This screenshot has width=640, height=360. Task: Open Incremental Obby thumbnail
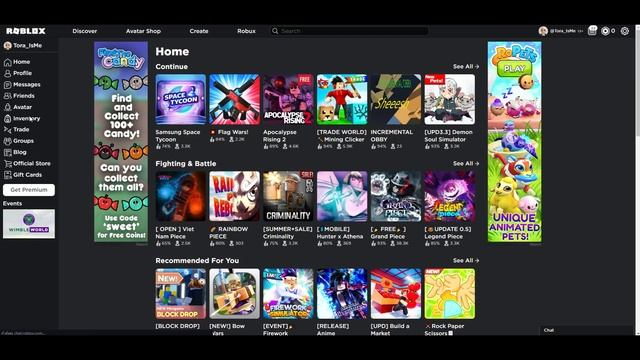click(396, 99)
